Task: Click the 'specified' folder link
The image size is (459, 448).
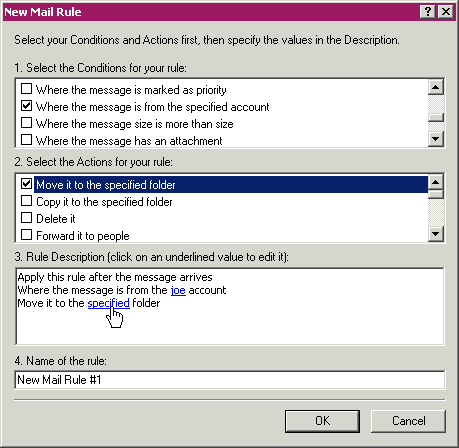Action: pos(108,303)
